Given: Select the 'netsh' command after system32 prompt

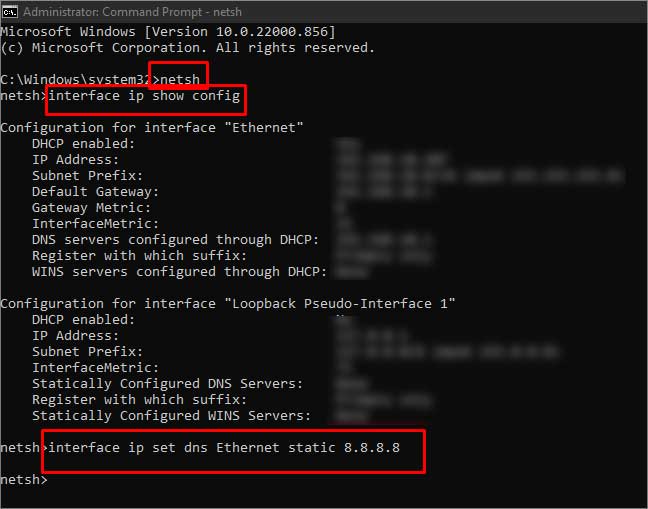Looking at the screenshot, I should click(180, 79).
